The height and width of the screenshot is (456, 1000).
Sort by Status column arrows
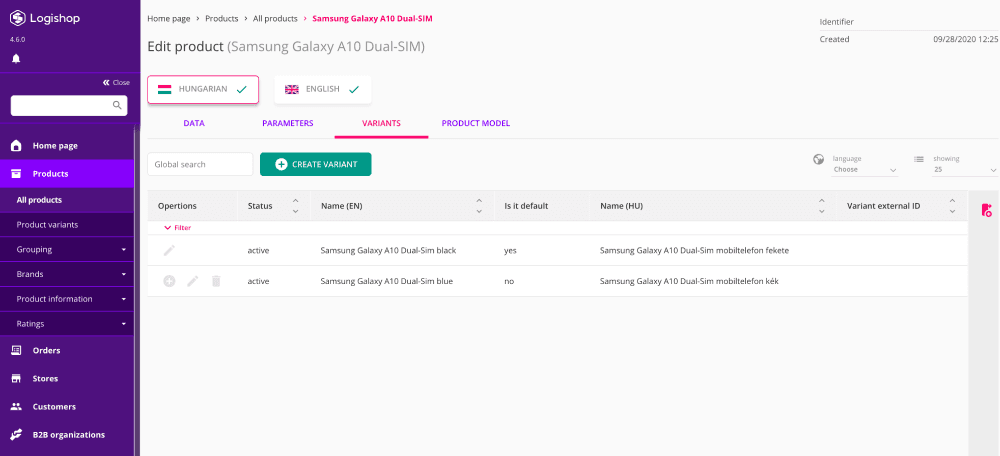click(295, 206)
